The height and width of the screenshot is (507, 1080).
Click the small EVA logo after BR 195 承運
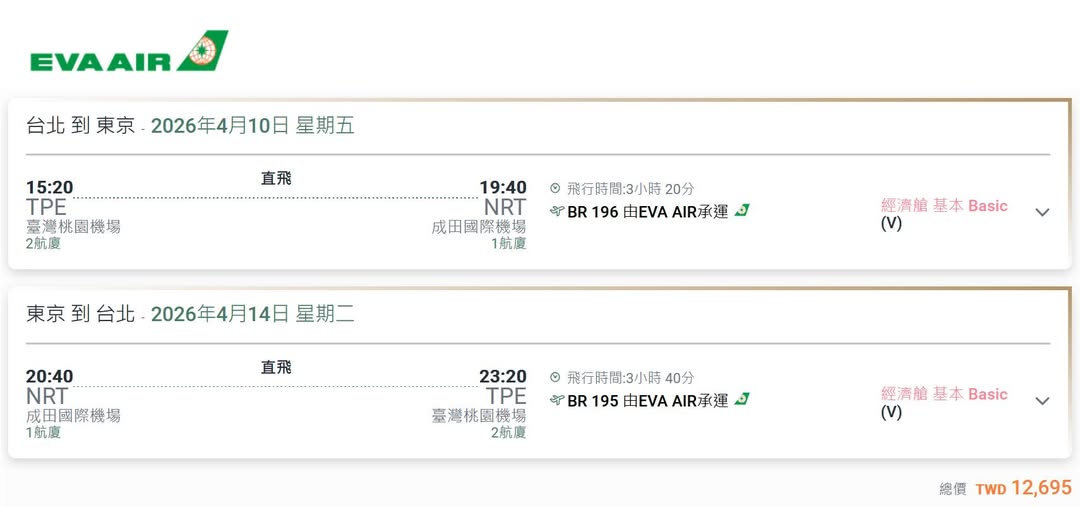(741, 399)
